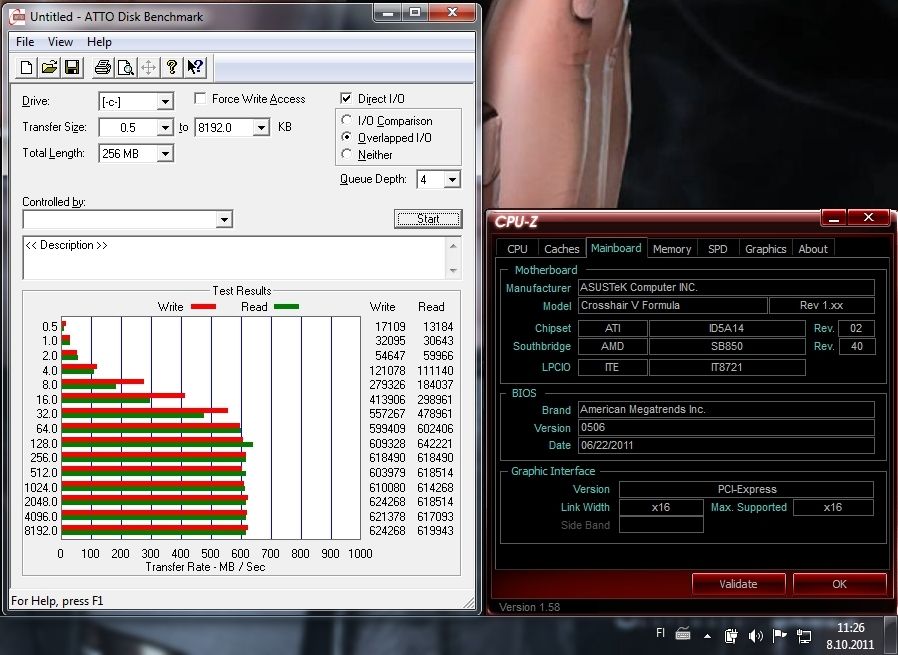The height and width of the screenshot is (655, 898).
Task: Click the green Read legend swatch
Action: (286, 307)
